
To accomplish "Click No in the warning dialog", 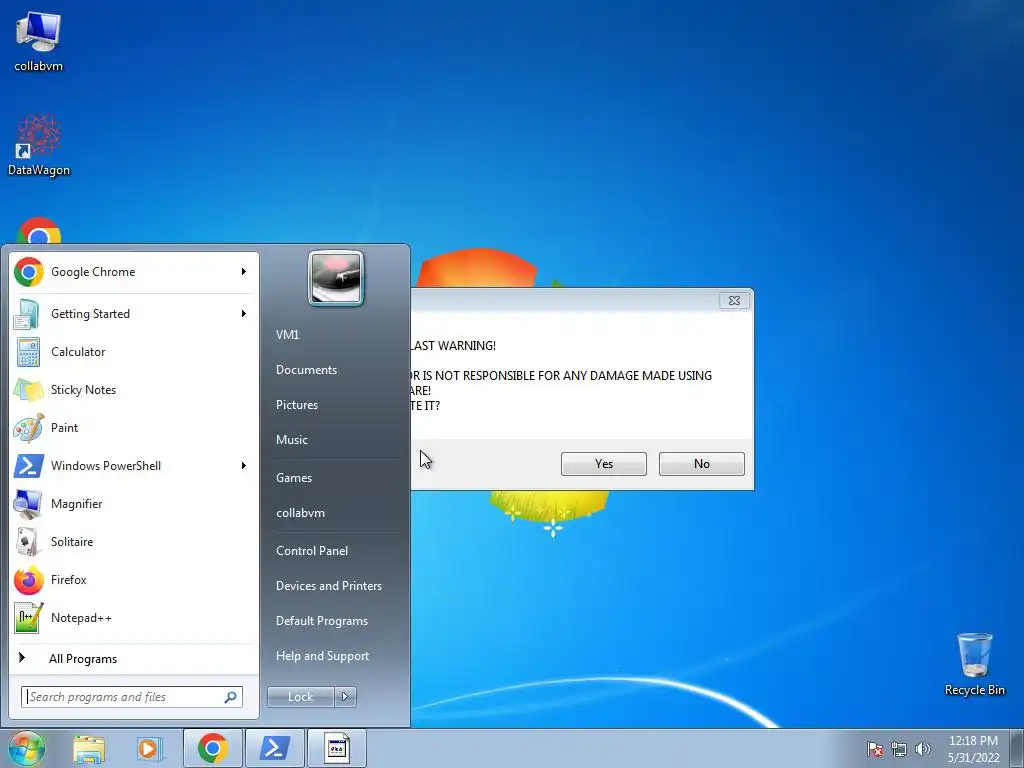I will (701, 464).
